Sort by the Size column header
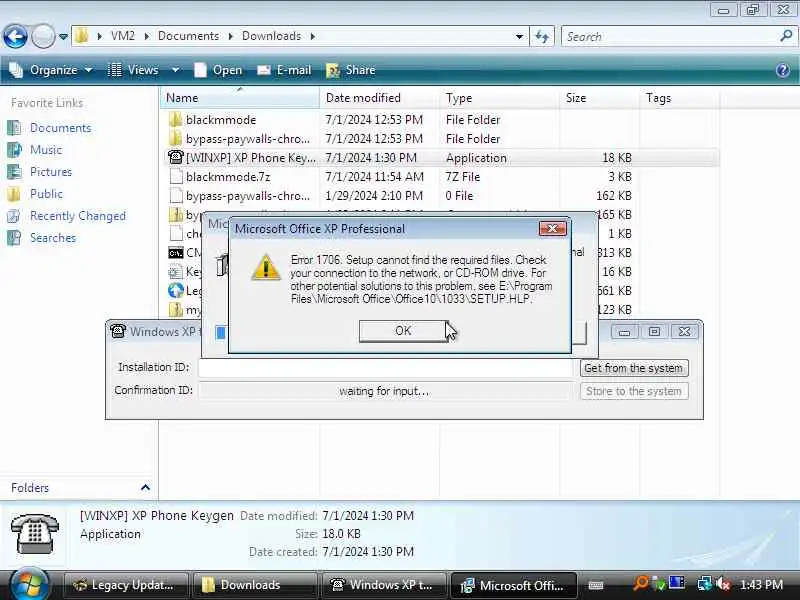The width and height of the screenshot is (800, 600). (x=599, y=97)
